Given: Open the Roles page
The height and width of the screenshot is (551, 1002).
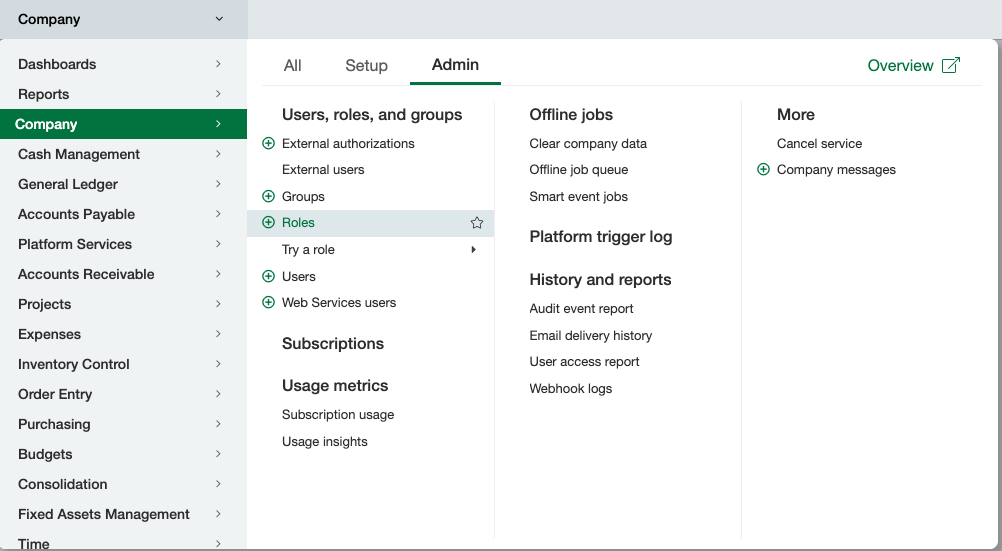Looking at the screenshot, I should tap(298, 222).
